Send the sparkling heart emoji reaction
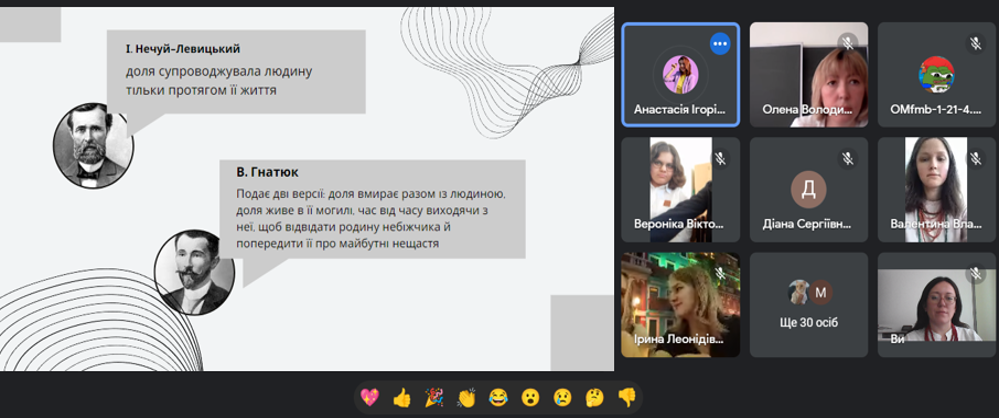The height and width of the screenshot is (418, 999). click(370, 398)
